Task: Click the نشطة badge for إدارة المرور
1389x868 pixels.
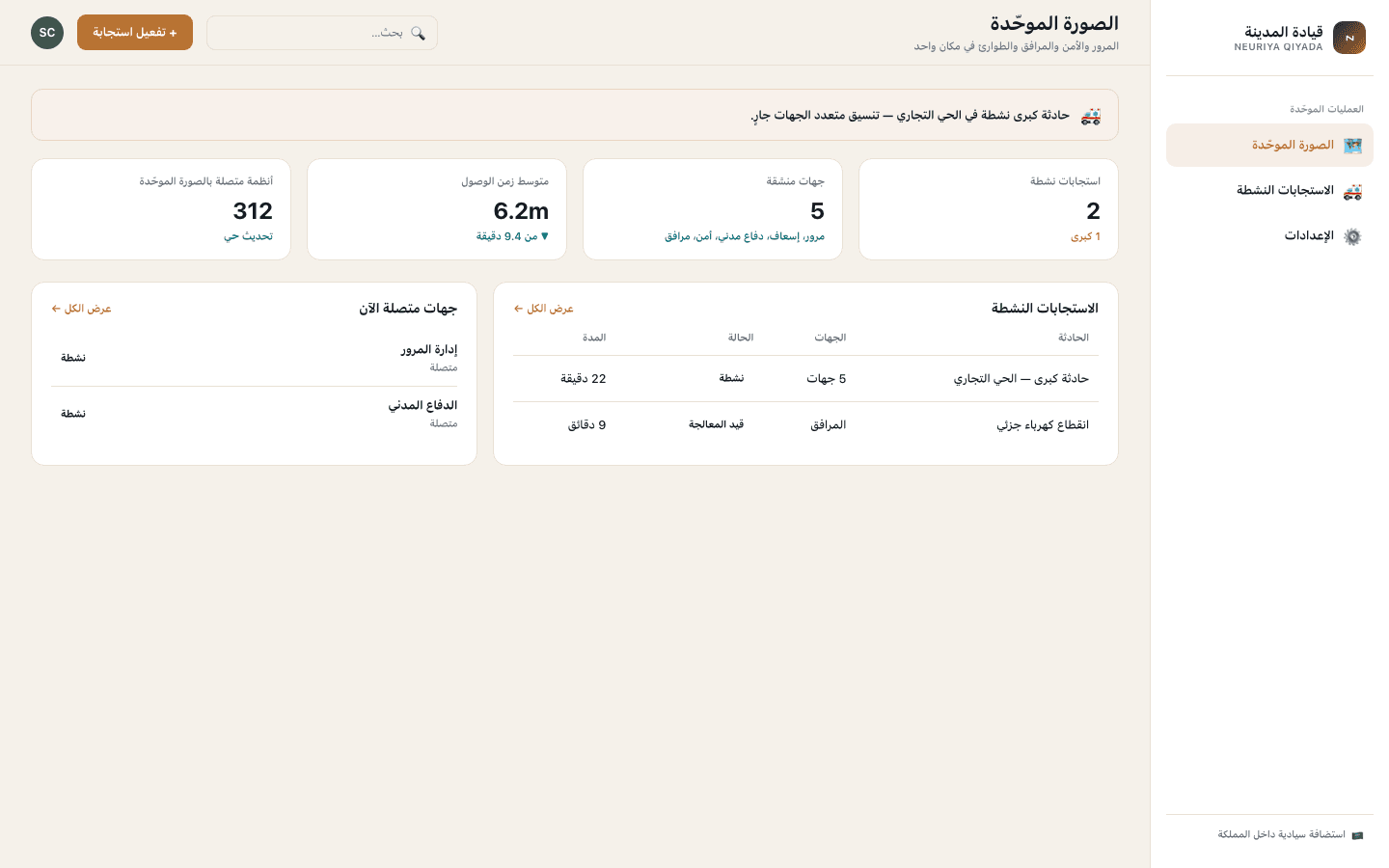Action: (x=73, y=358)
